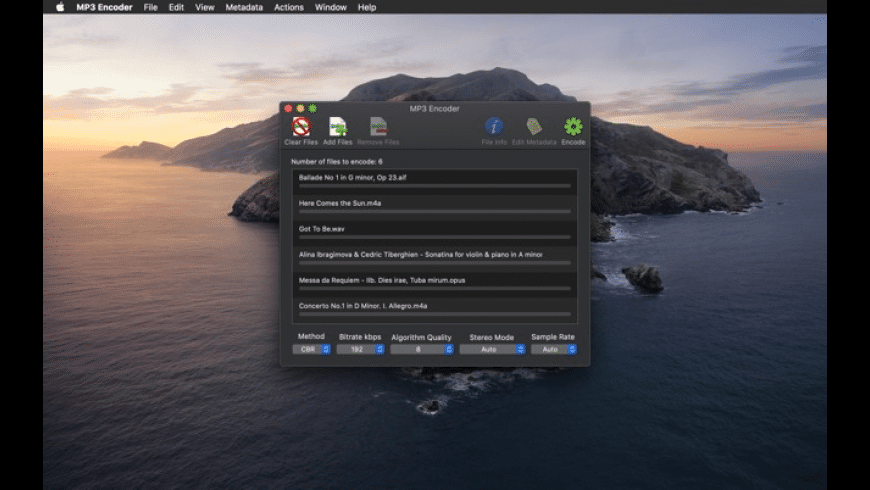Click the Remove Files toolbar icon
870x490 pixels.
(378, 127)
